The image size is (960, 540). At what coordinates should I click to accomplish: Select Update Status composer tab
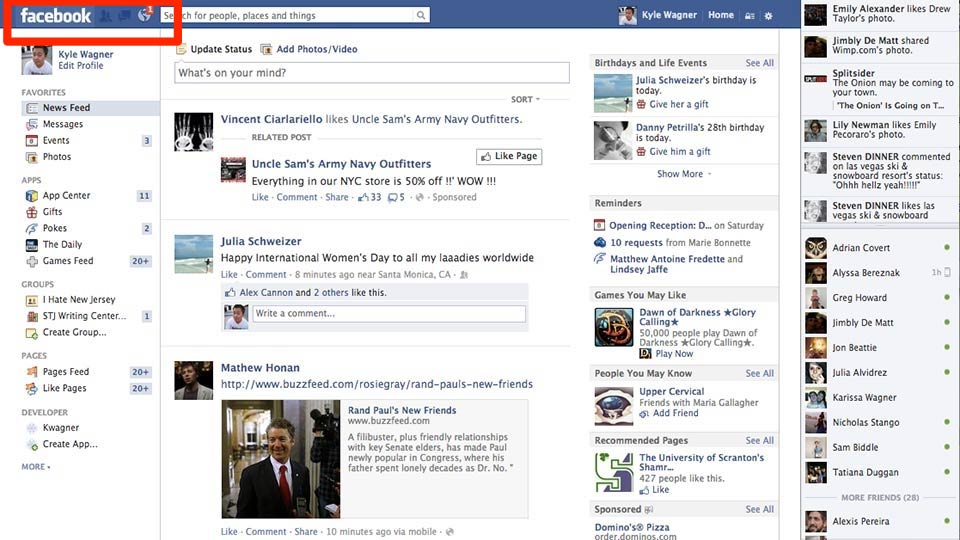pos(214,49)
